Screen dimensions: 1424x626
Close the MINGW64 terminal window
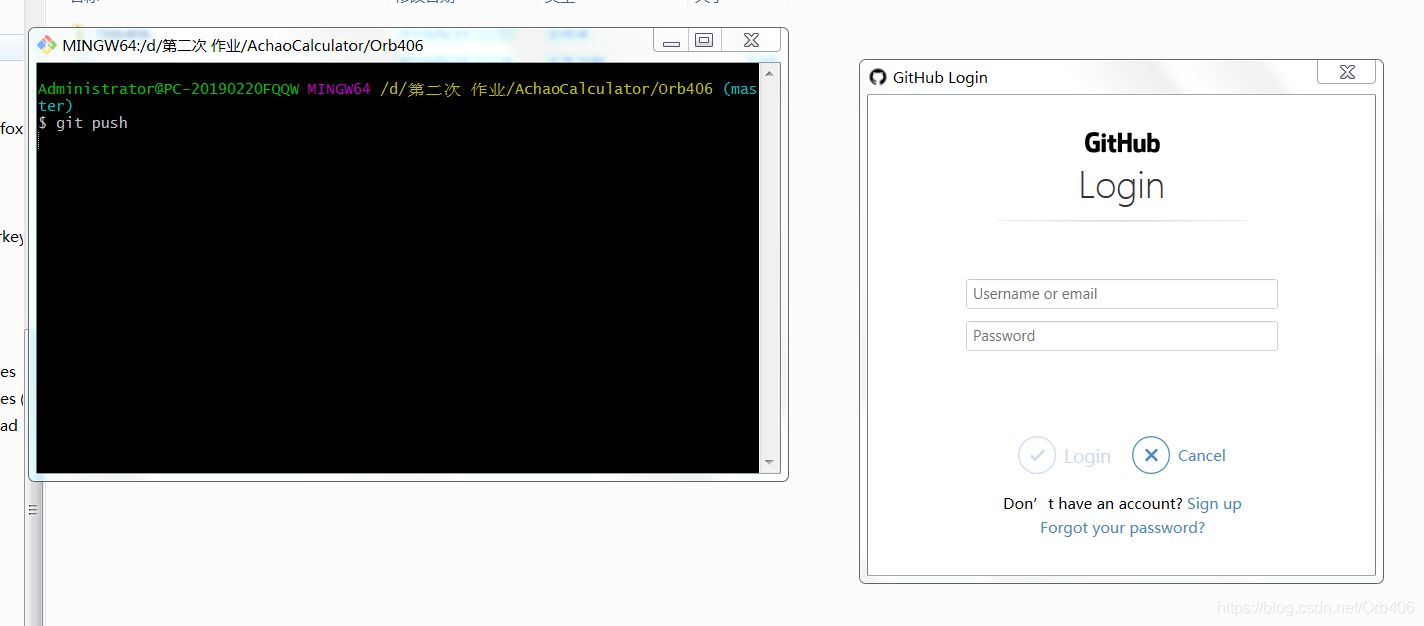tap(751, 40)
